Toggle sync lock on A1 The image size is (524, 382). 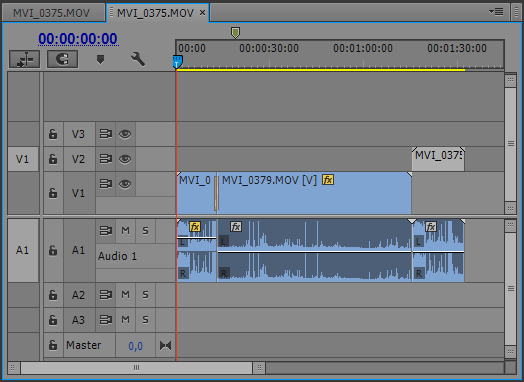point(106,231)
